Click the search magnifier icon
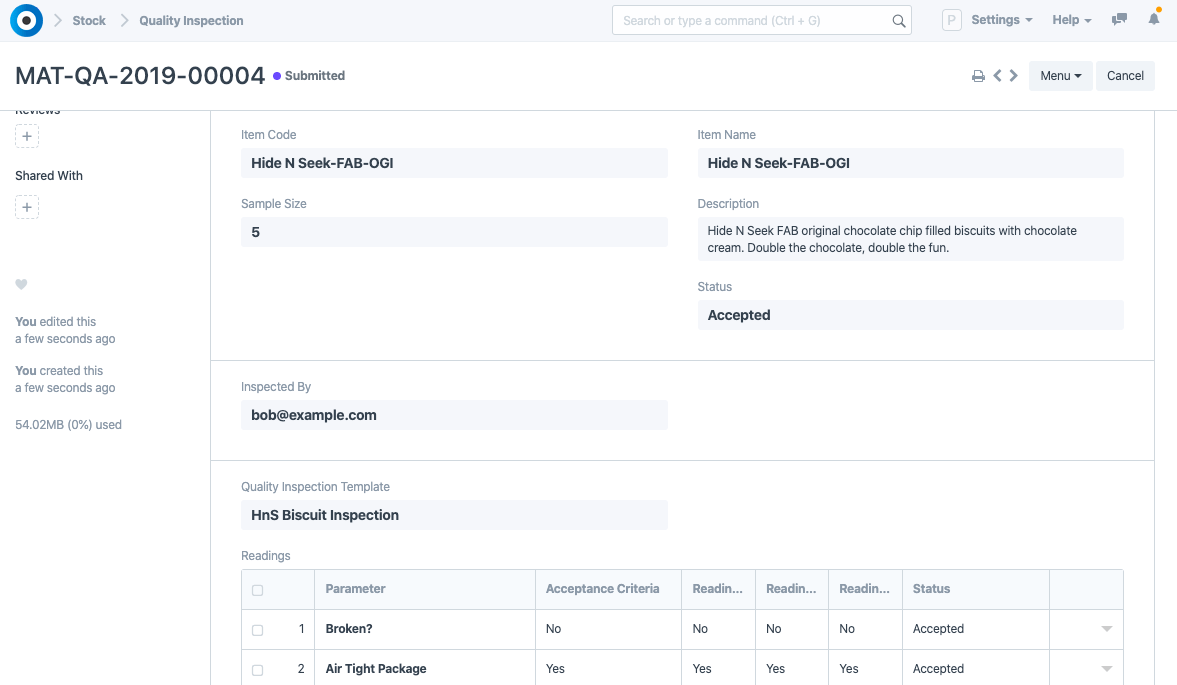Screen dimensions: 1177x685 point(898,21)
